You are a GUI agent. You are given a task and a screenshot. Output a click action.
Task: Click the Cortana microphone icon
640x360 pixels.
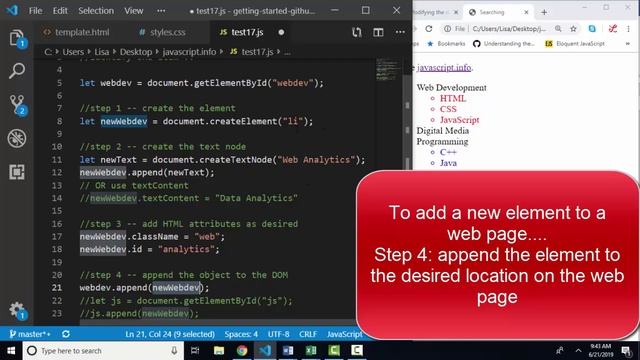coord(174,351)
